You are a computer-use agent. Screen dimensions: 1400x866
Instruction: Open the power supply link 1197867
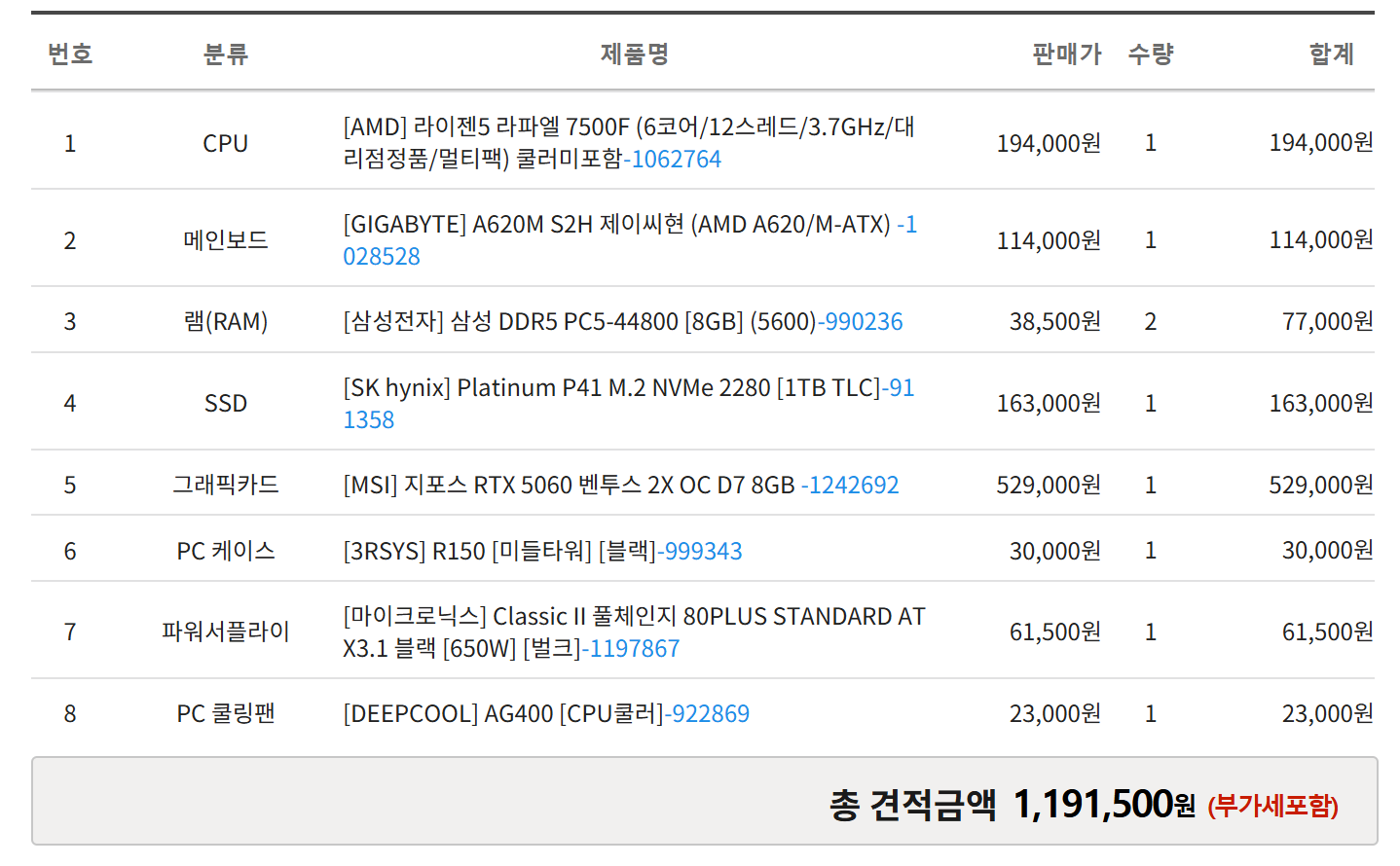630,648
